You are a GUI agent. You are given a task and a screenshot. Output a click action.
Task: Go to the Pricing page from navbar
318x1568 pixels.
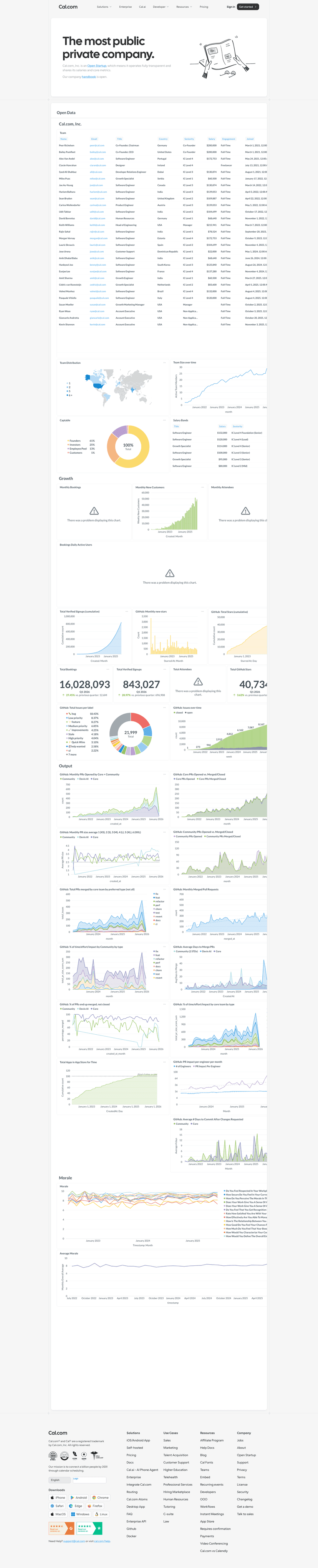204,7
